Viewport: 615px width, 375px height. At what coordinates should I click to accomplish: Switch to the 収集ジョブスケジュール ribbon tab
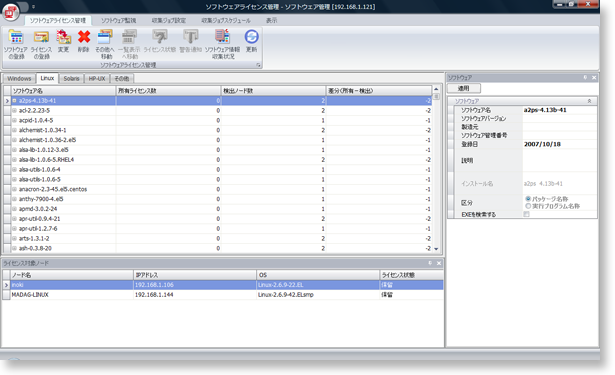pyautogui.click(x=226, y=20)
